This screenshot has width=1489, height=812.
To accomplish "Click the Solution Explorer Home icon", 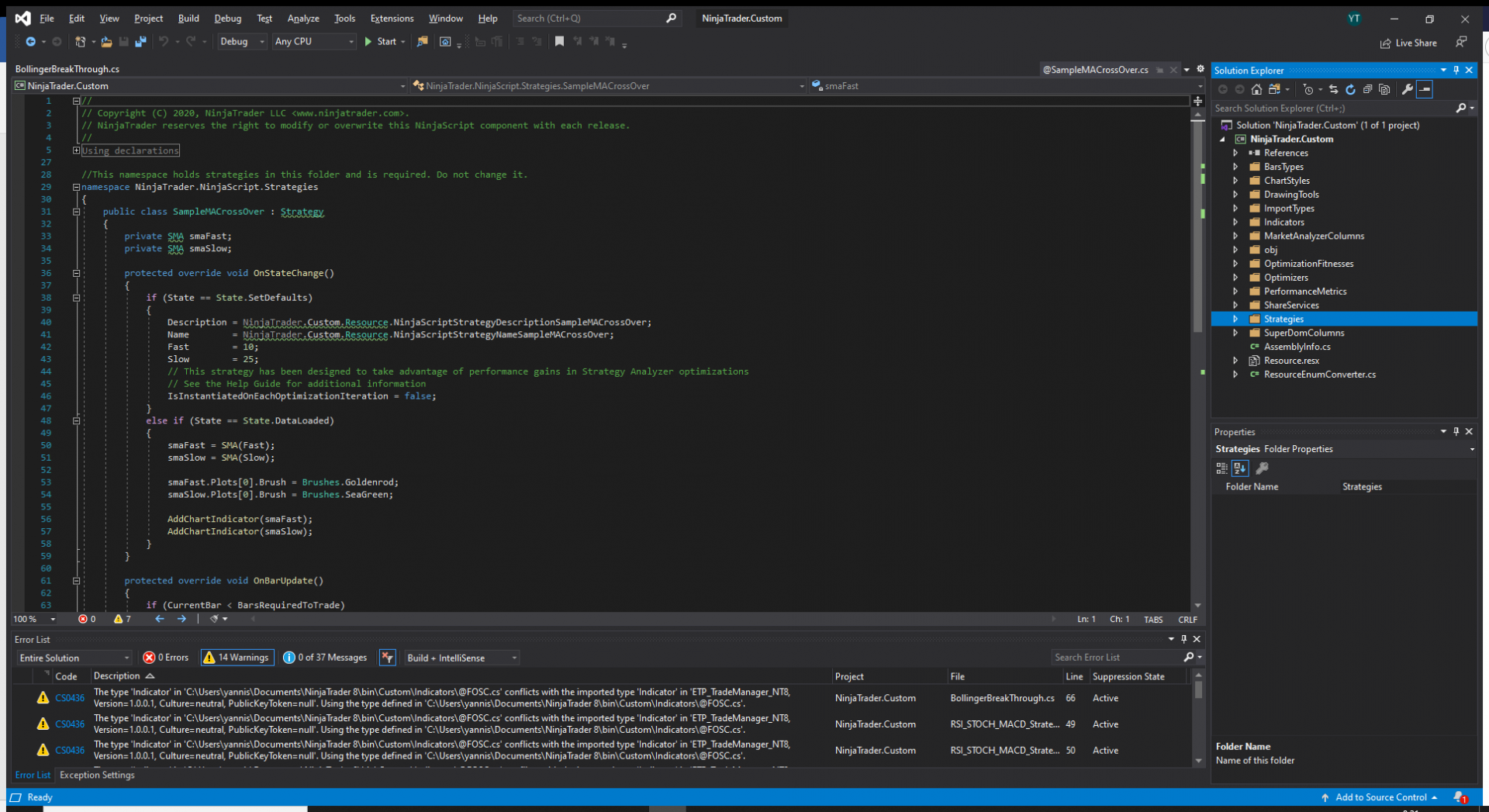I will [x=1256, y=89].
